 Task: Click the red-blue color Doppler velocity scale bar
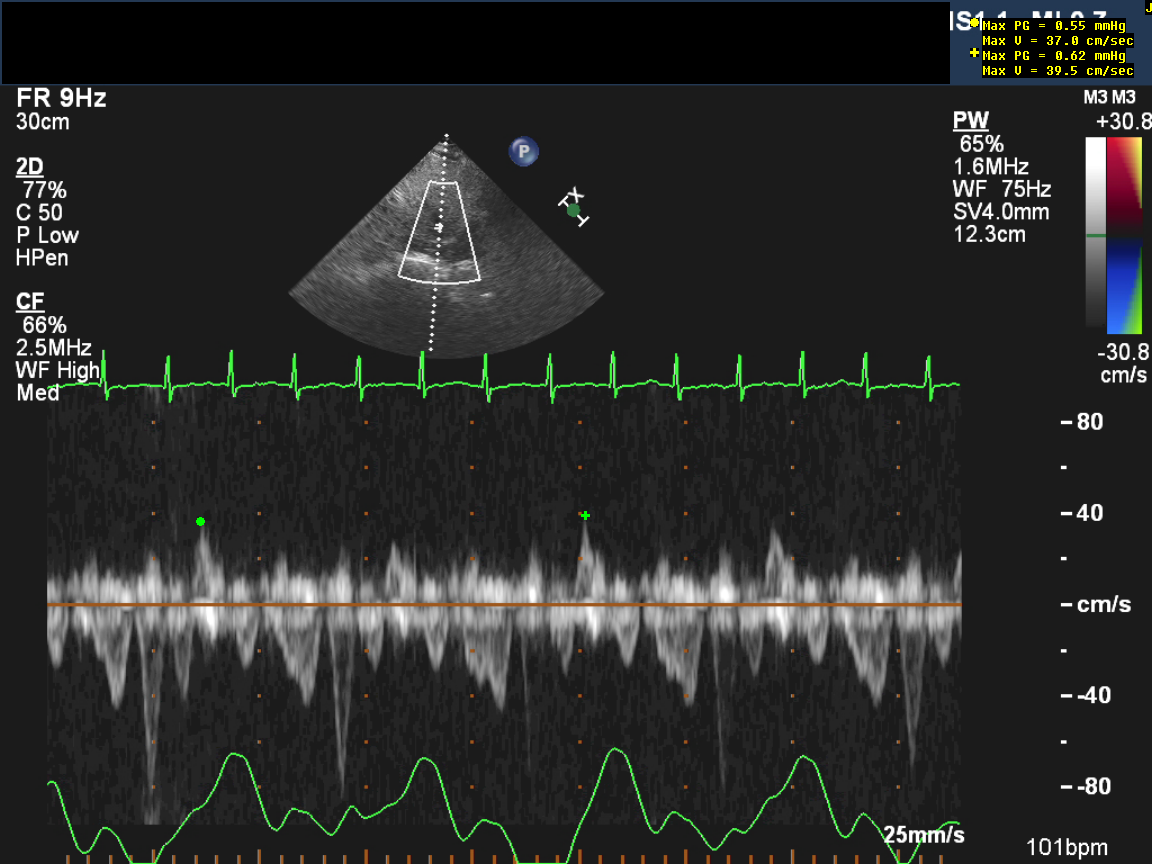[x=1125, y=235]
